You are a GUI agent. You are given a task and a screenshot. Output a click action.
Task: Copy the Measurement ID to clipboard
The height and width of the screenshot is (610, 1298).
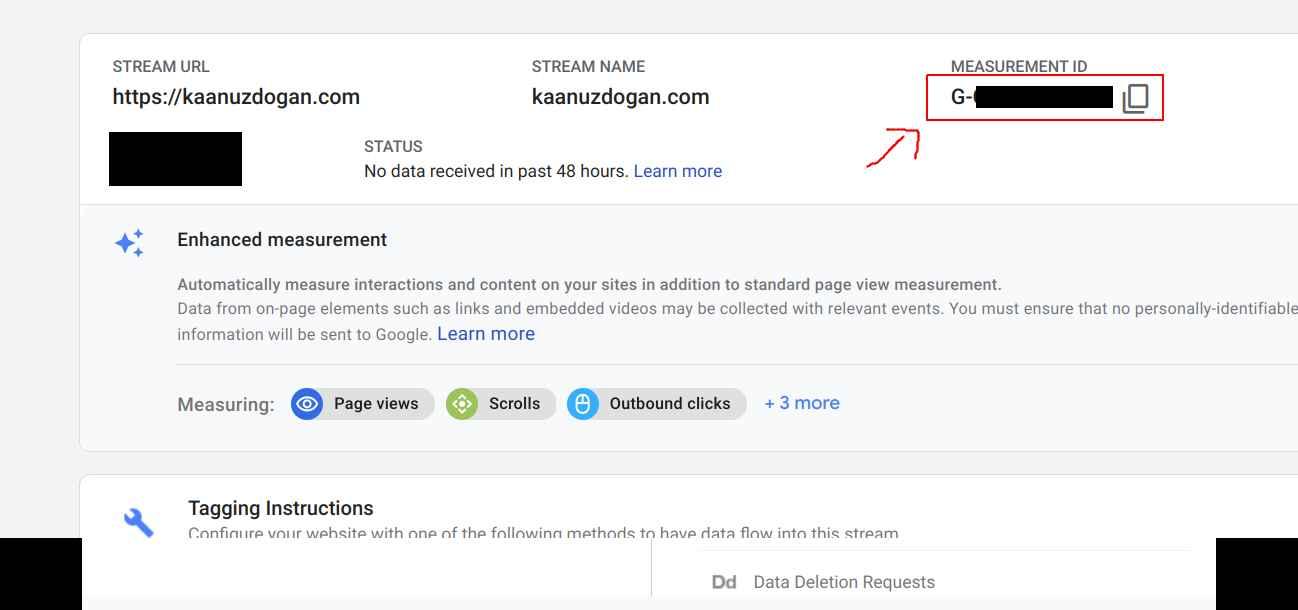[1135, 98]
